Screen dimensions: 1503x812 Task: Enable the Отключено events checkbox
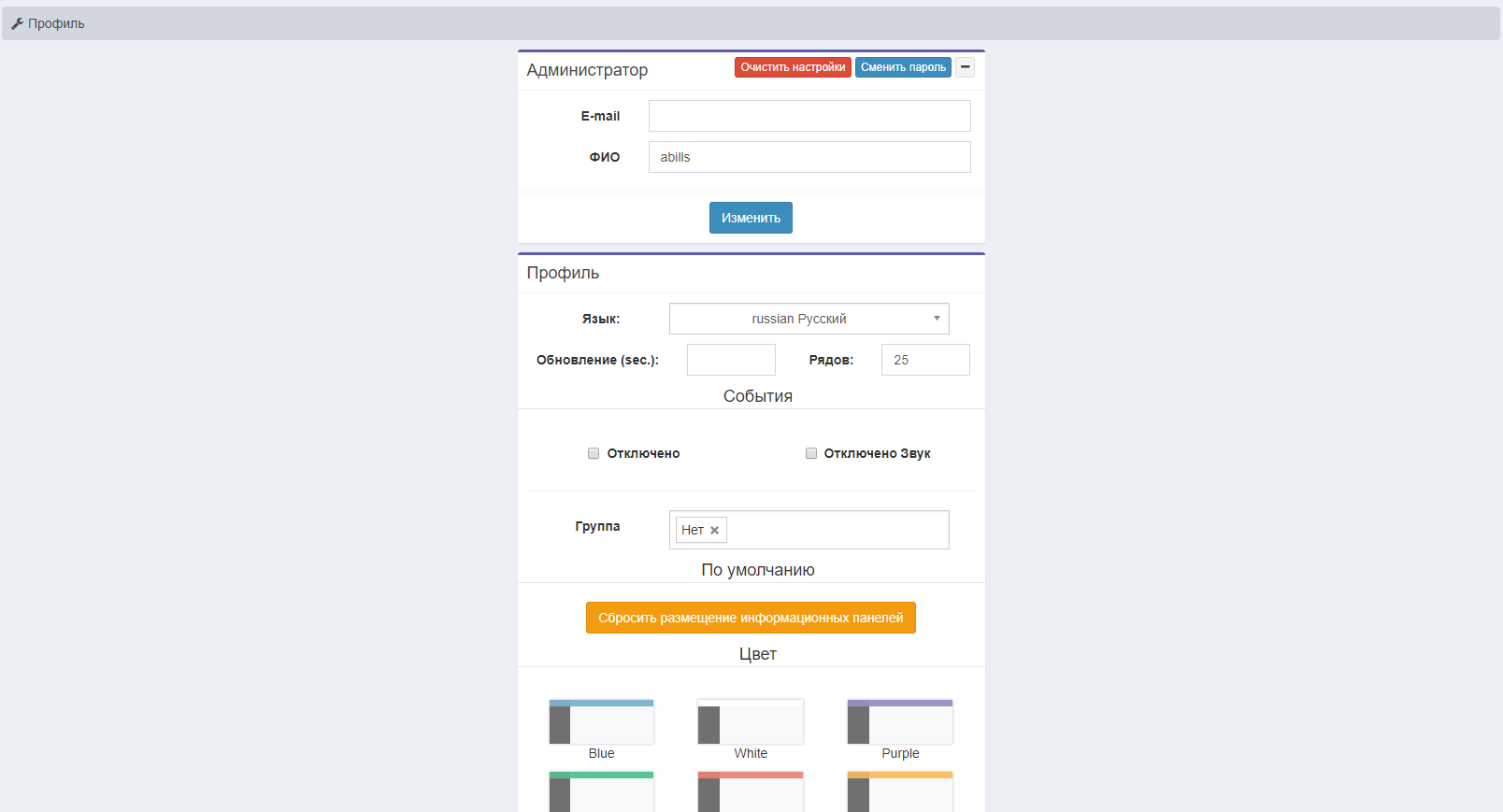594,453
